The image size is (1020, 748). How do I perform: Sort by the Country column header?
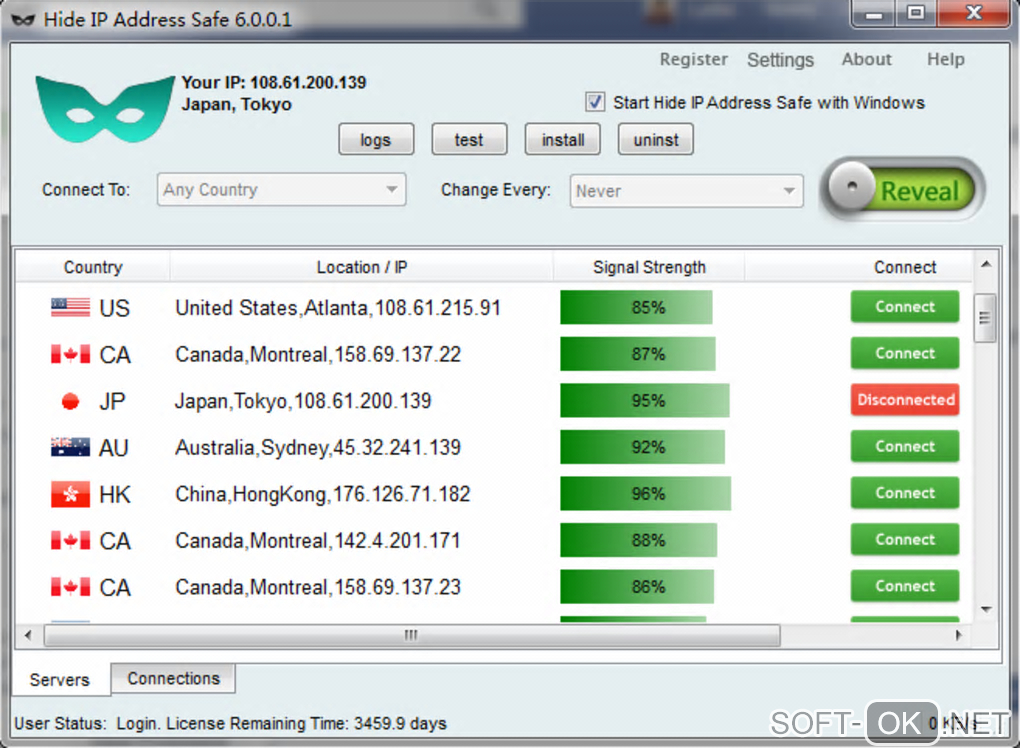coord(92,267)
